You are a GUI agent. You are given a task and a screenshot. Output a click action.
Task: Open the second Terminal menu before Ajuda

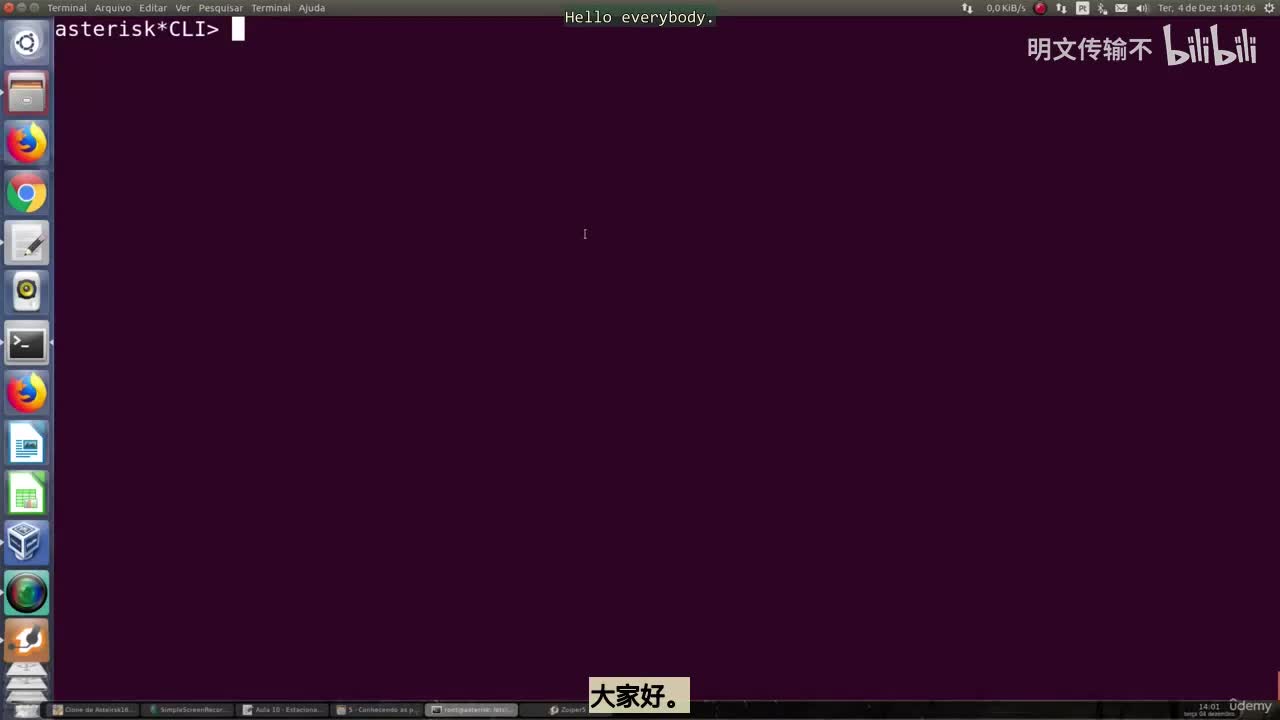click(271, 8)
